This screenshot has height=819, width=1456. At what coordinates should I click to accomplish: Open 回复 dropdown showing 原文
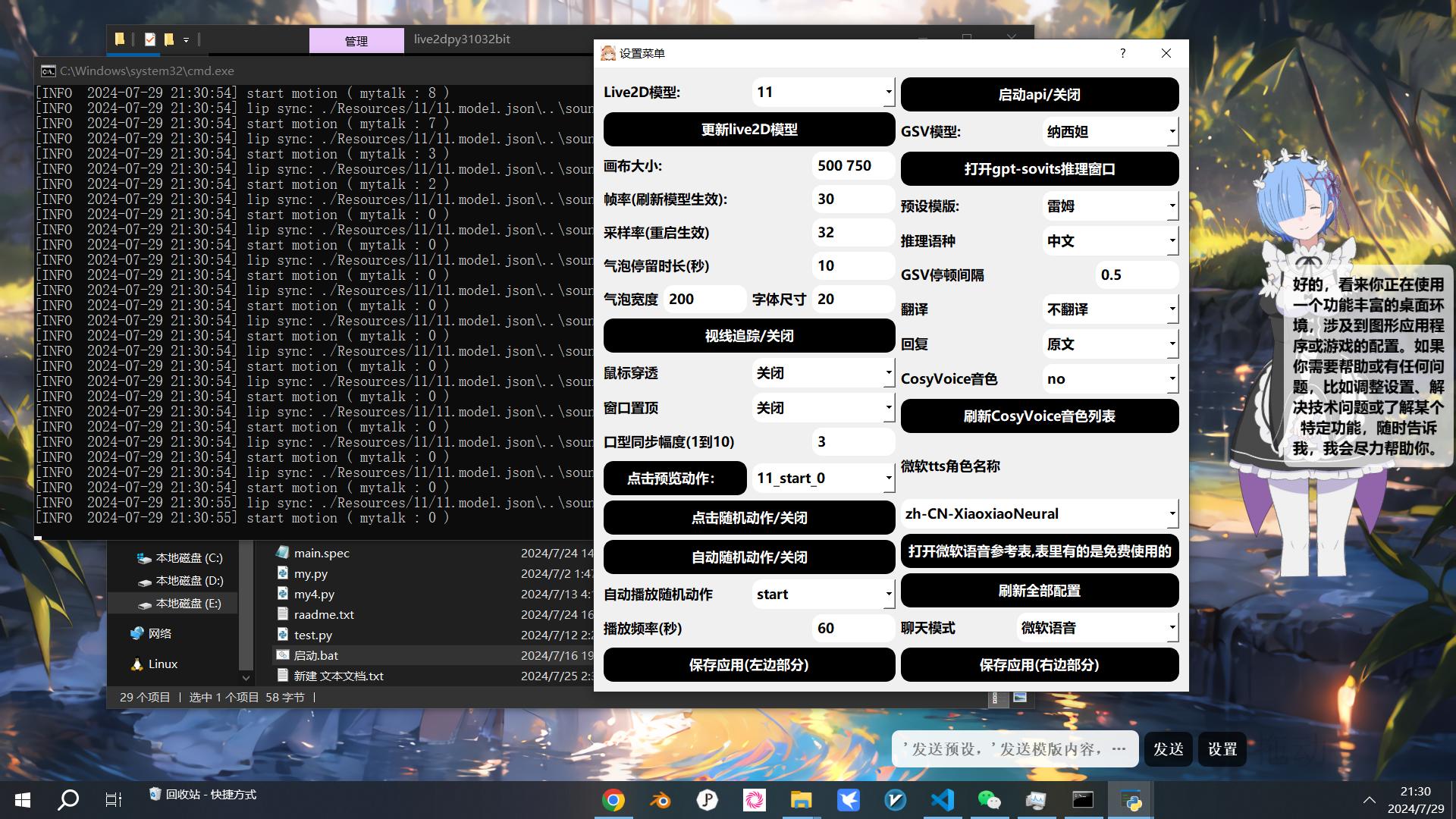click(1110, 344)
